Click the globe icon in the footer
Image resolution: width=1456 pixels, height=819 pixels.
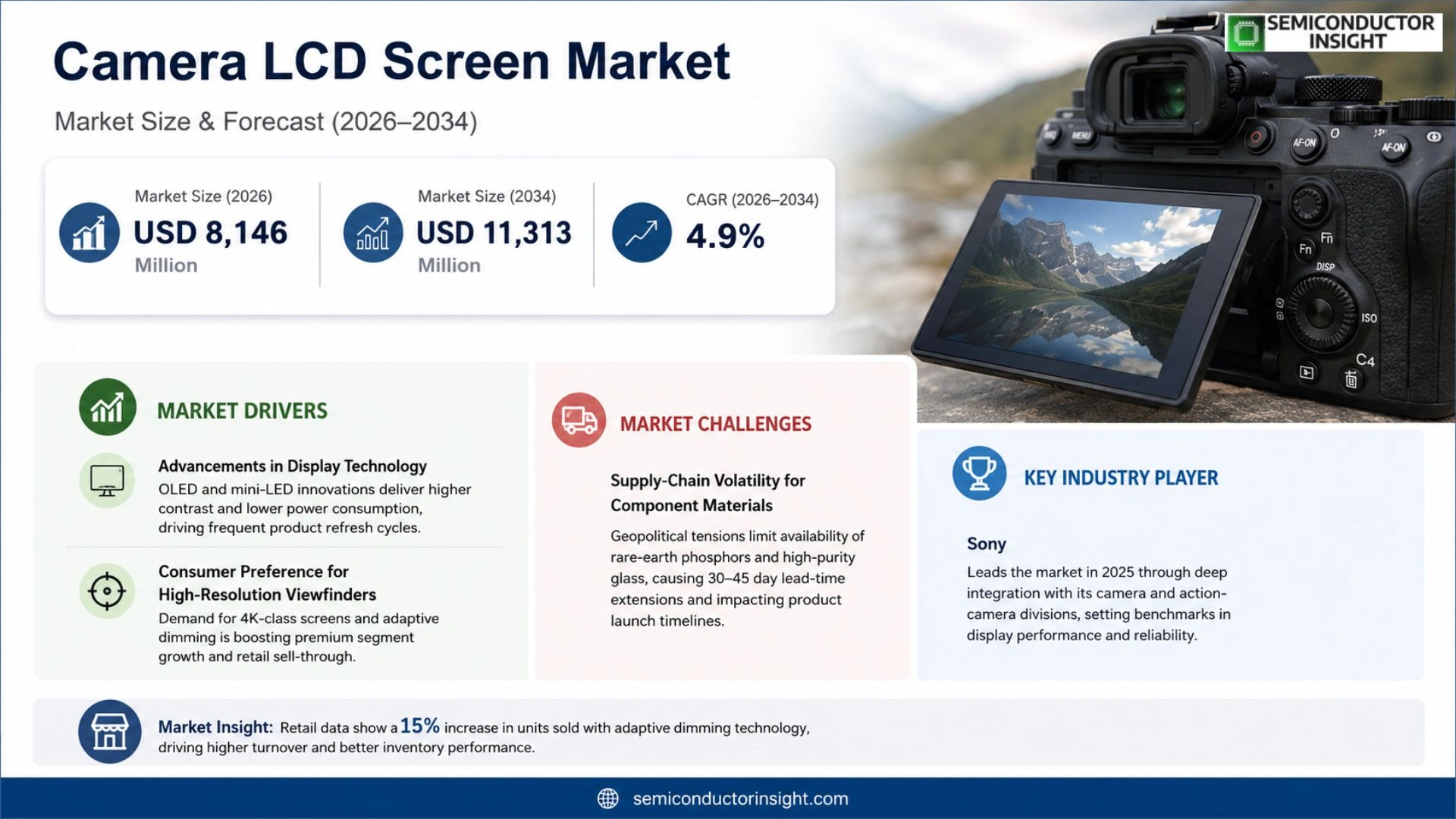click(x=607, y=799)
